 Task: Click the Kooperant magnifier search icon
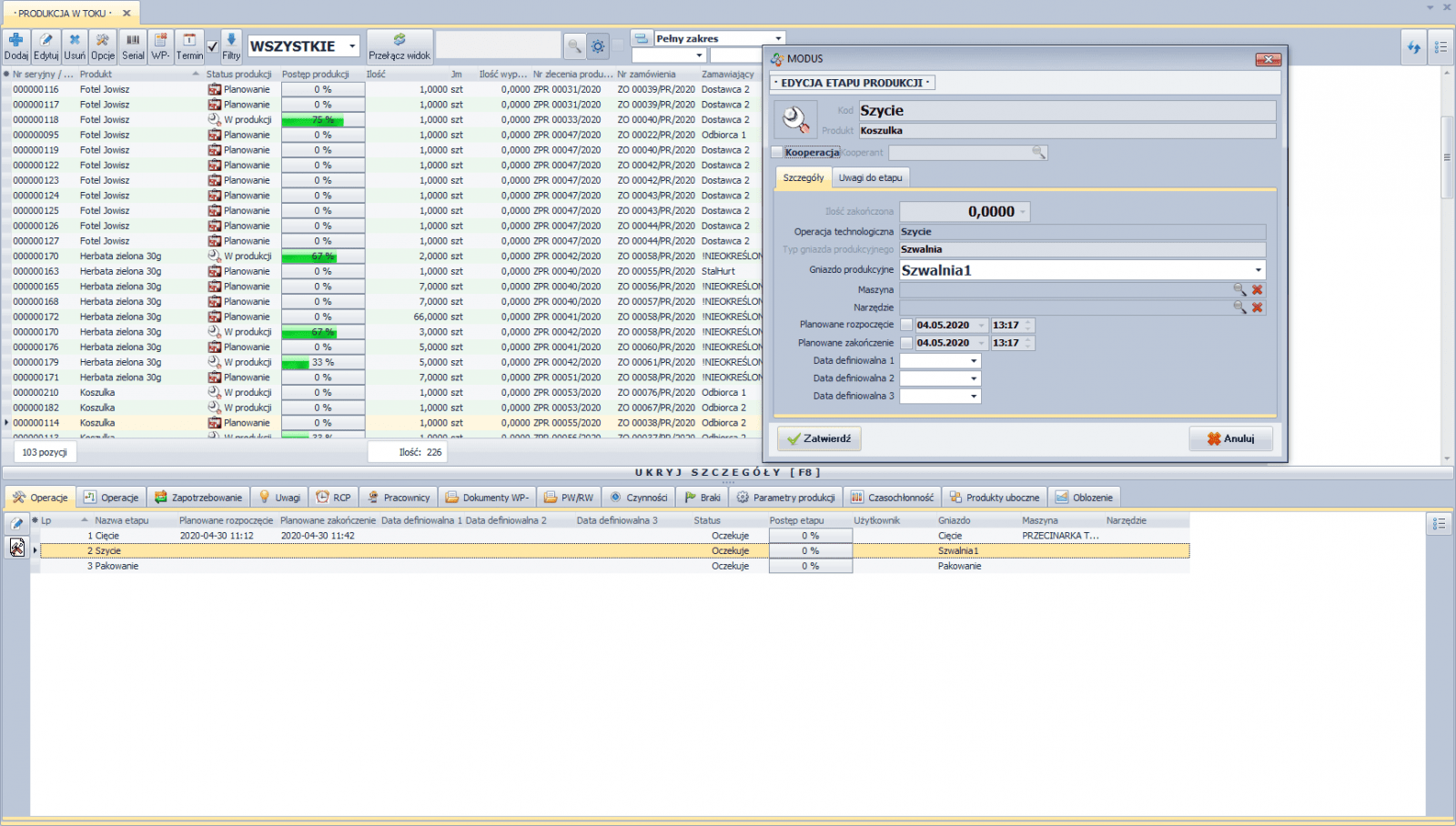point(1038,153)
